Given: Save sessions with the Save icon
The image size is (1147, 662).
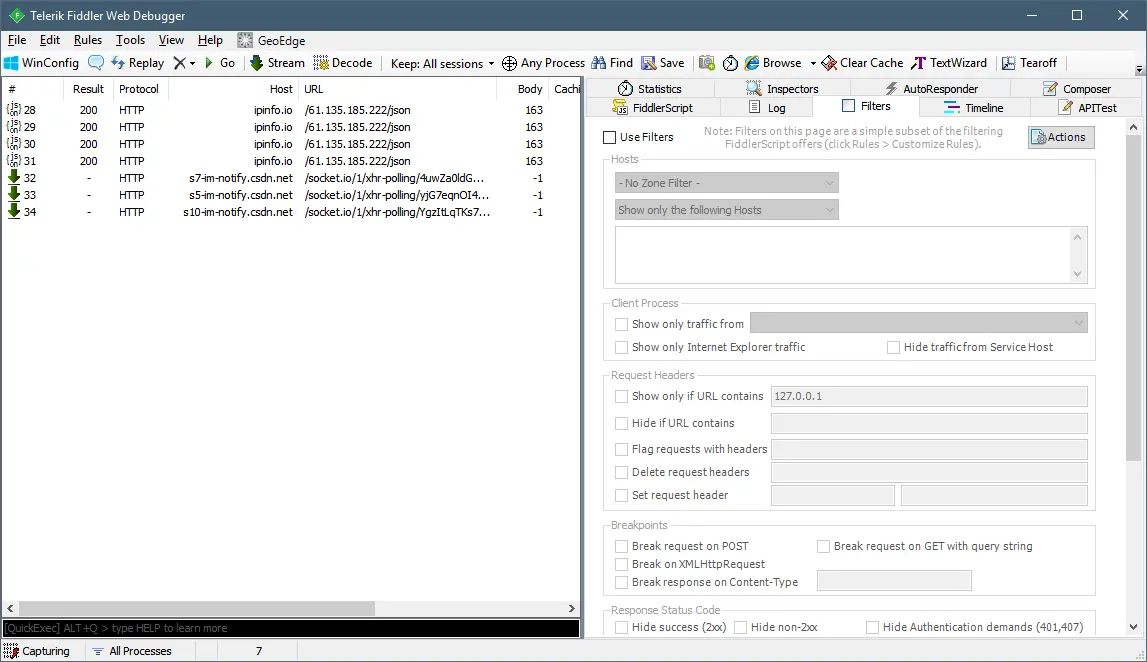Looking at the screenshot, I should [663, 63].
